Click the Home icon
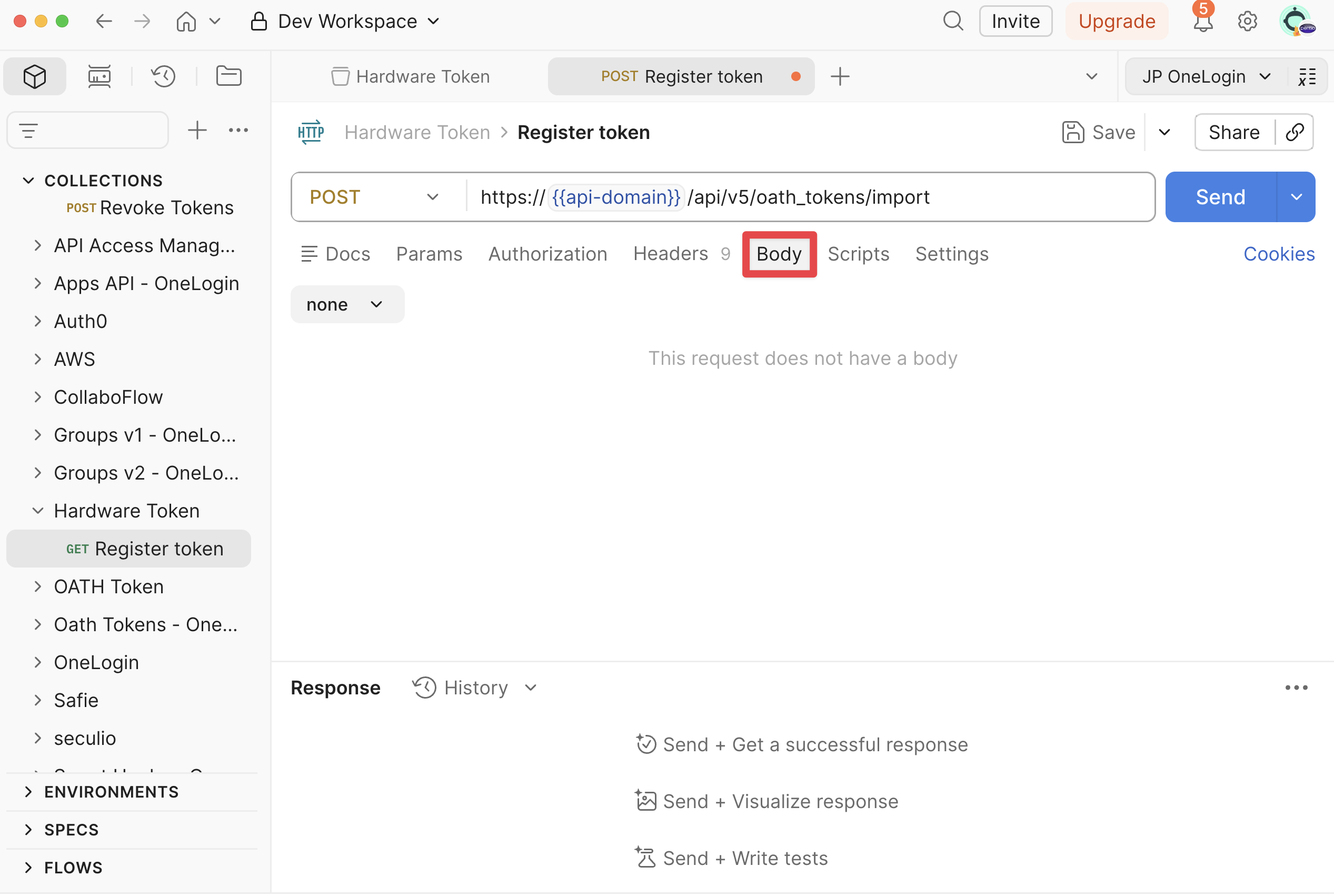 click(186, 22)
